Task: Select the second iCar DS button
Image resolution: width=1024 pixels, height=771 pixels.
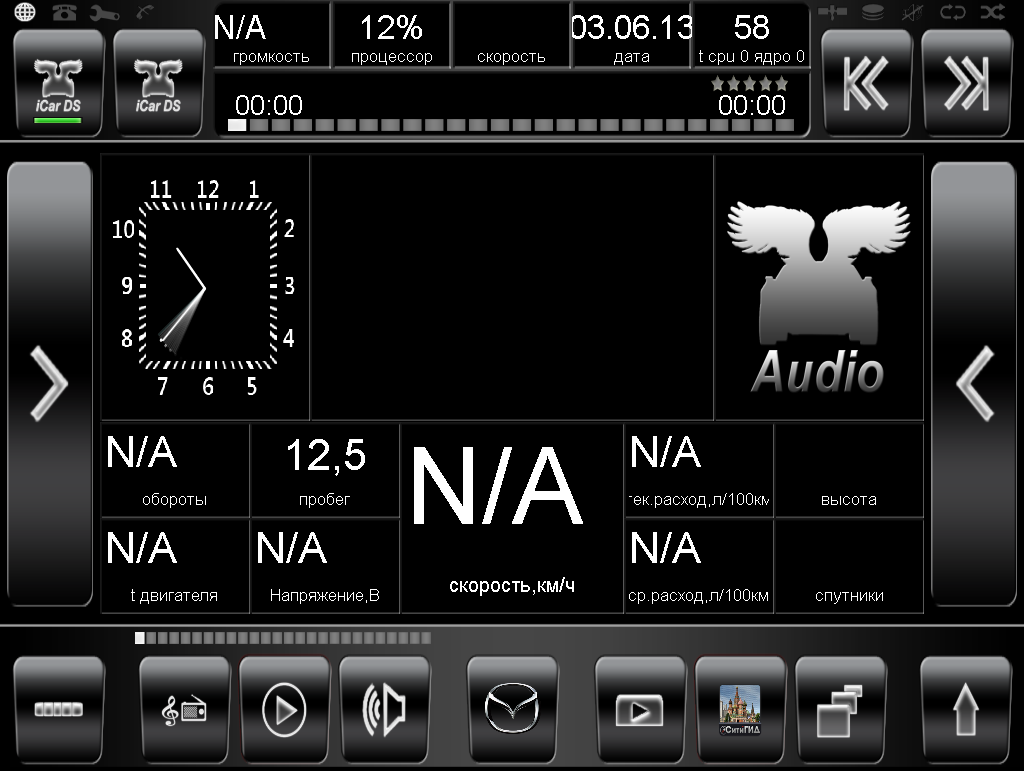Action: click(158, 85)
